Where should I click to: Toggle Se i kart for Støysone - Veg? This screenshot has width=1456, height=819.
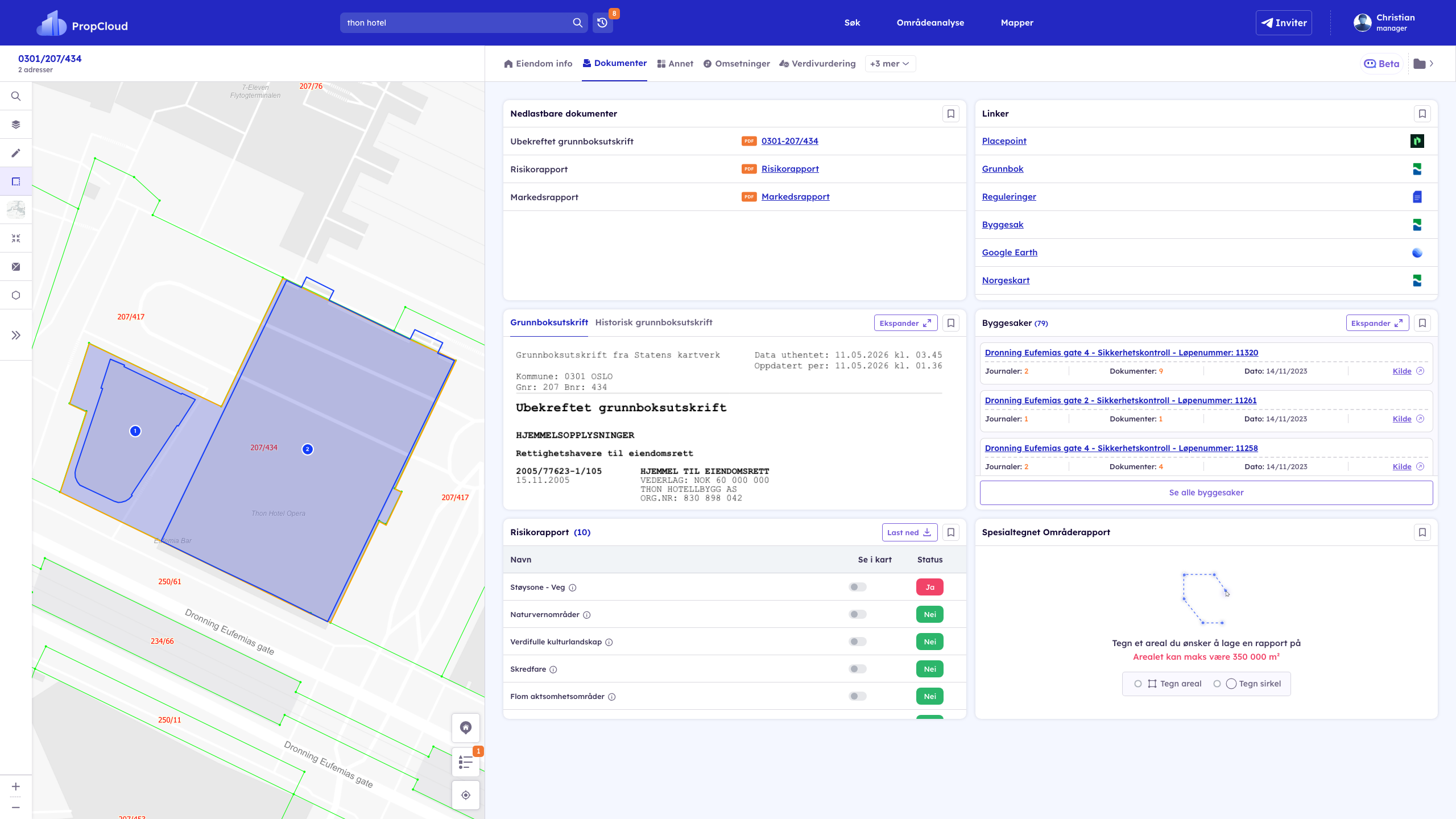[858, 587]
